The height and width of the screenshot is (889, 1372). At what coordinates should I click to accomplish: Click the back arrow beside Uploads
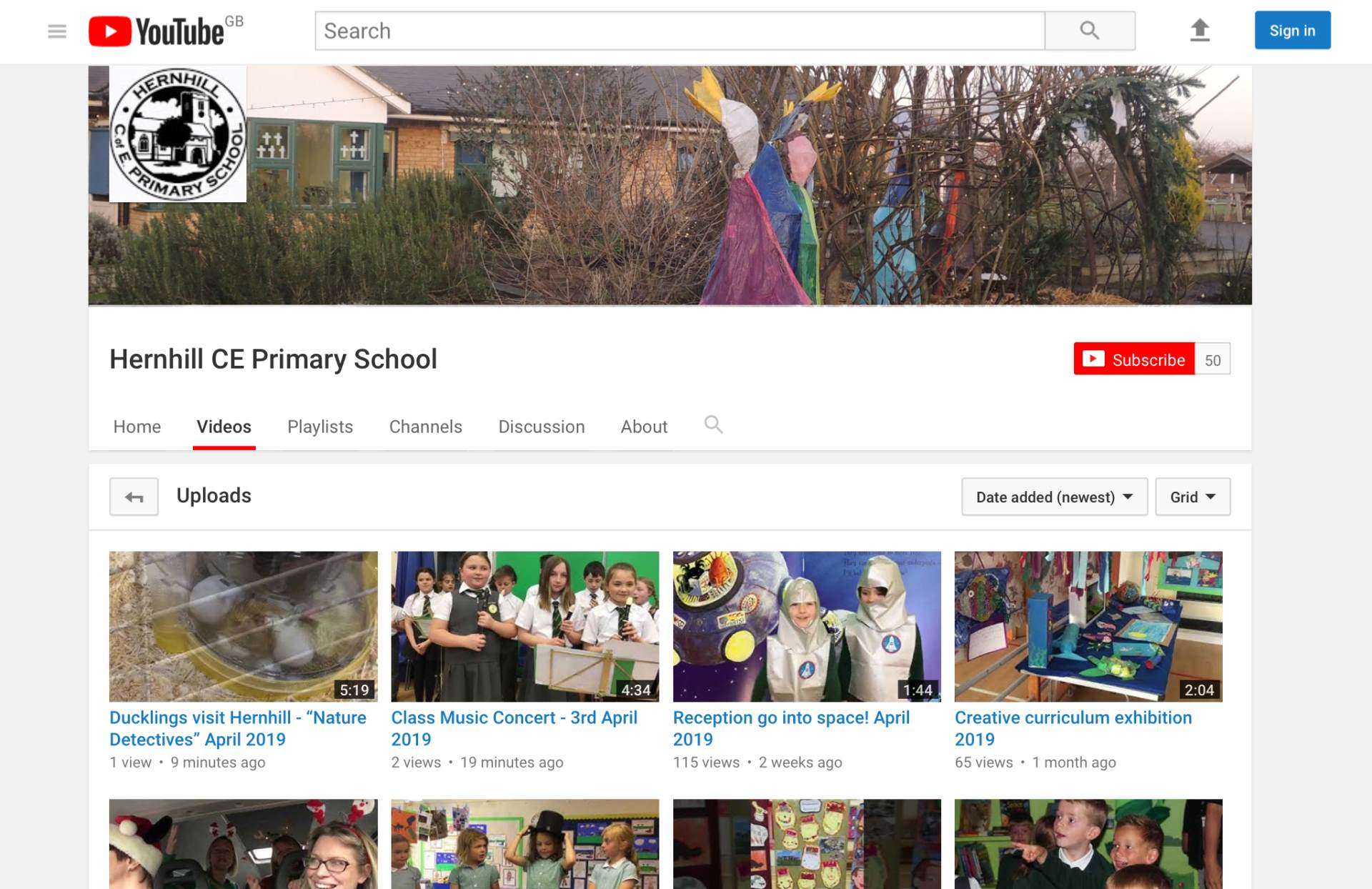click(x=134, y=497)
